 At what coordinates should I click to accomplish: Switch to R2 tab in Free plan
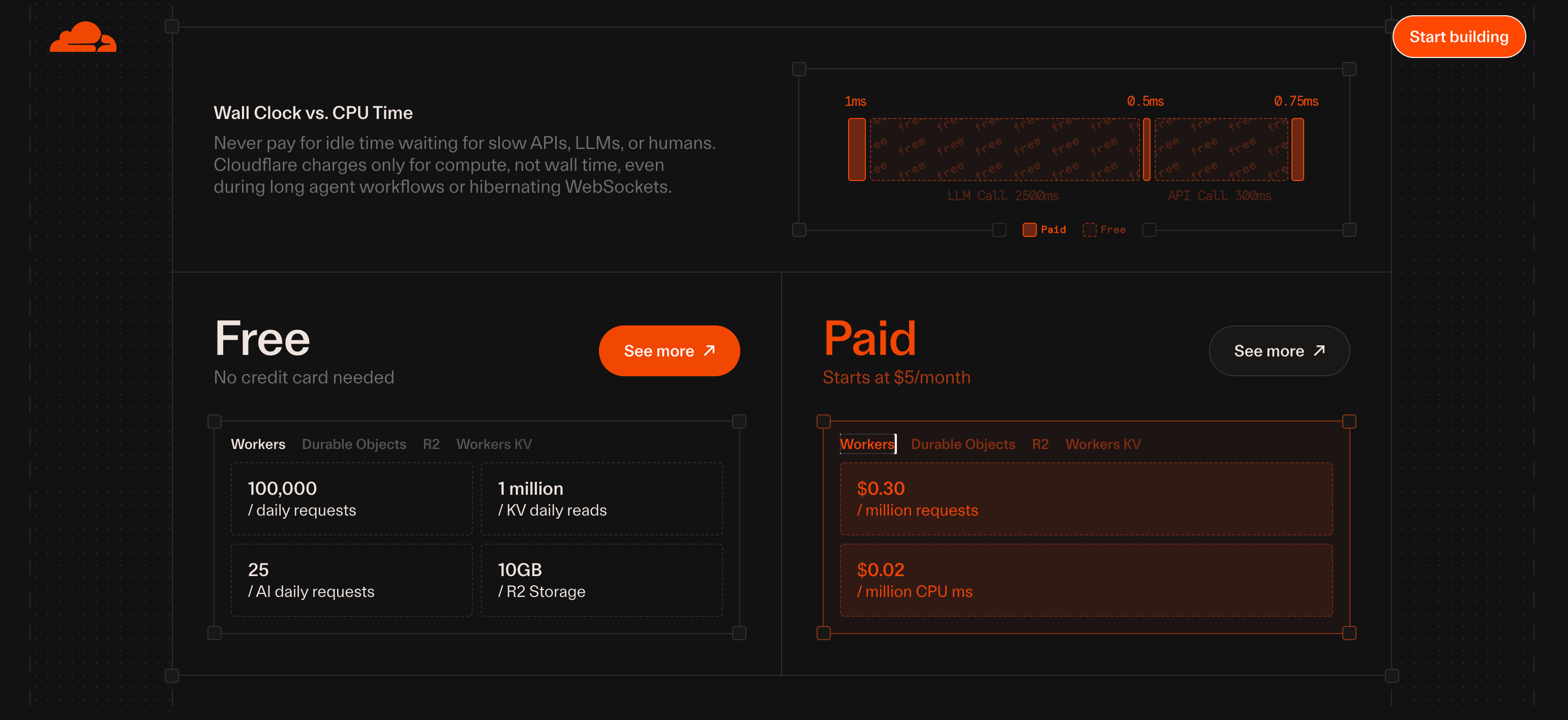click(x=431, y=444)
